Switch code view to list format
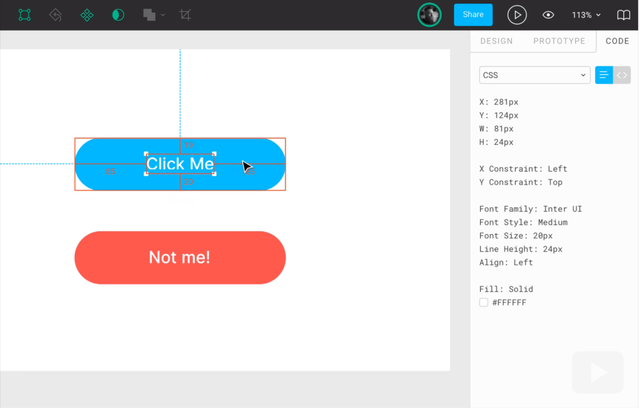The image size is (640, 408). coord(604,75)
